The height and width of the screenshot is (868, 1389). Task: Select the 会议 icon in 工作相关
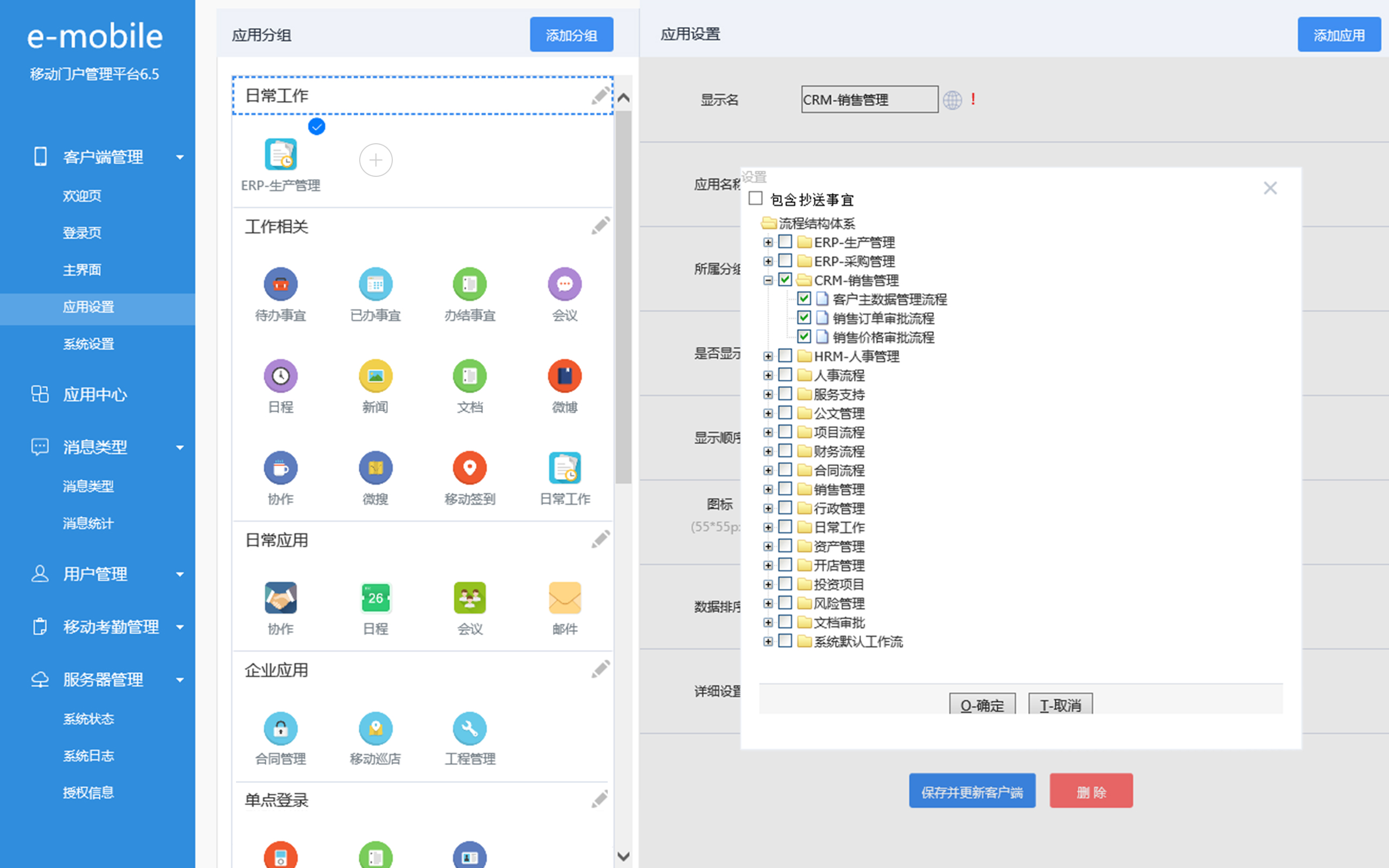pyautogui.click(x=565, y=284)
